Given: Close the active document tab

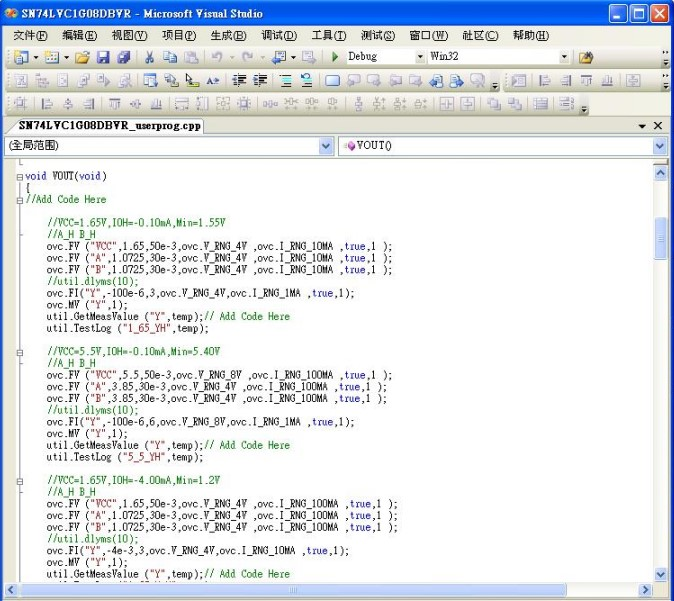Looking at the screenshot, I should 658,126.
